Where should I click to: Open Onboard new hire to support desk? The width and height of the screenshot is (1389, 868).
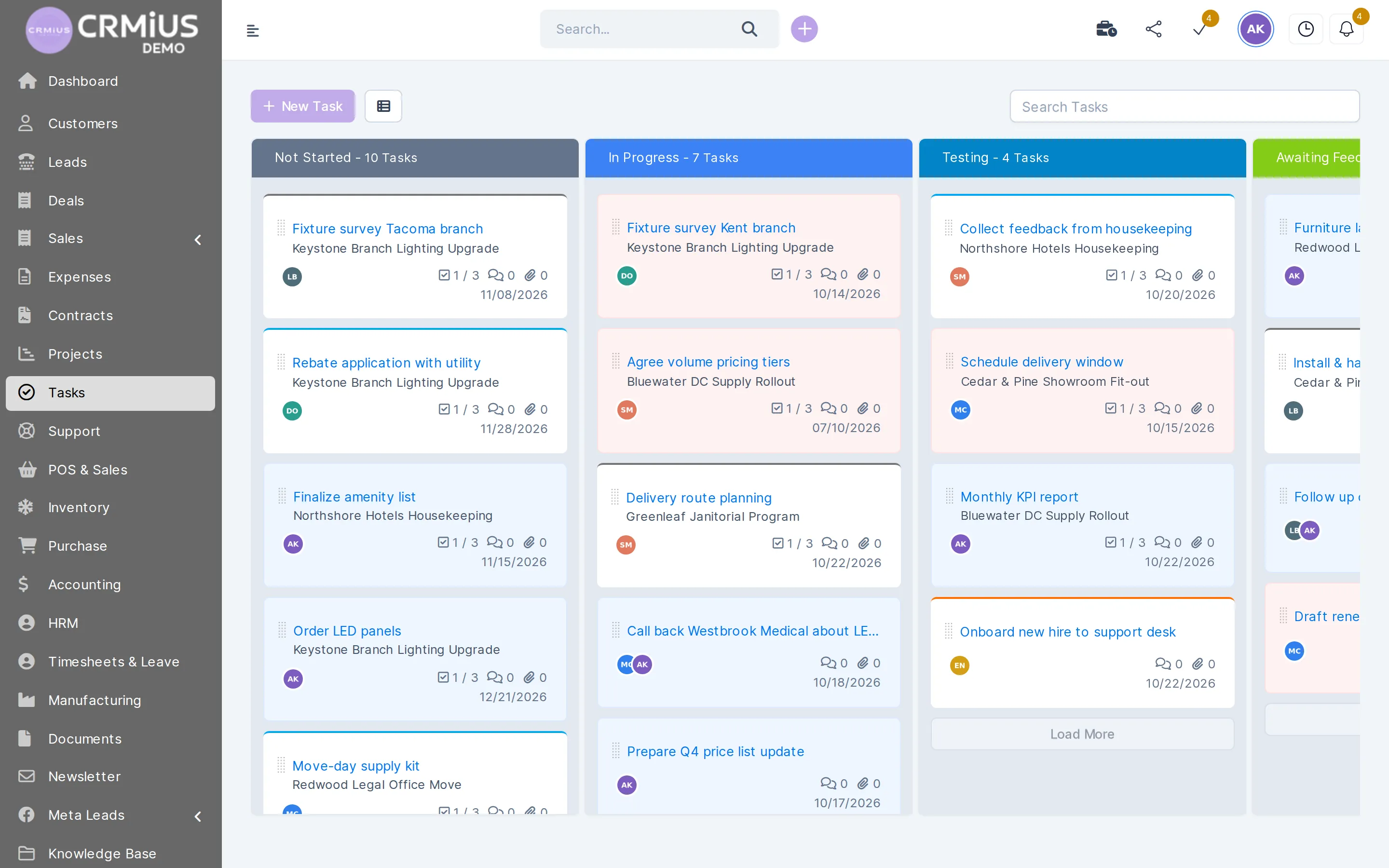[1068, 632]
